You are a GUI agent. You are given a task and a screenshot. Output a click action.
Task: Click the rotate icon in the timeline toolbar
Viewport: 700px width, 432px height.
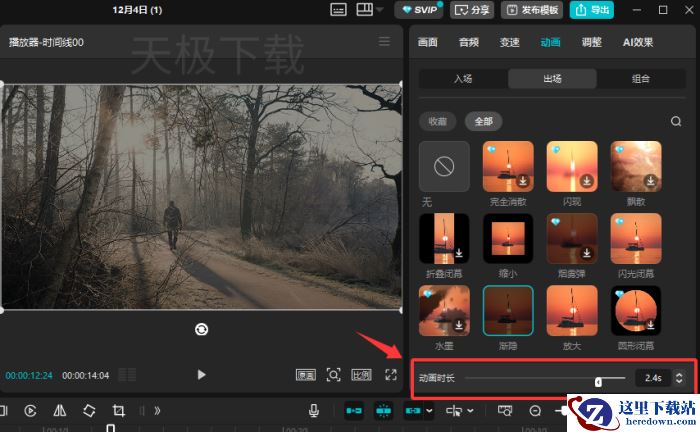89,411
